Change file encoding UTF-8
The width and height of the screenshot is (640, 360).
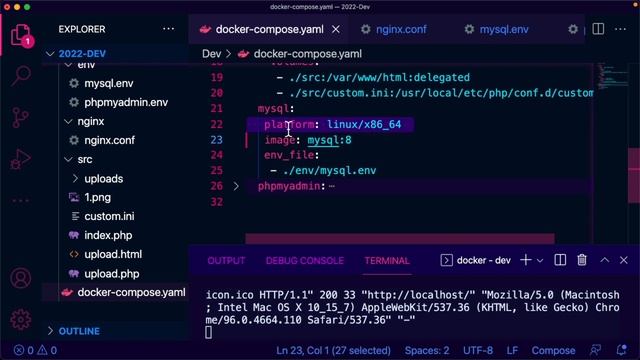pos(478,350)
